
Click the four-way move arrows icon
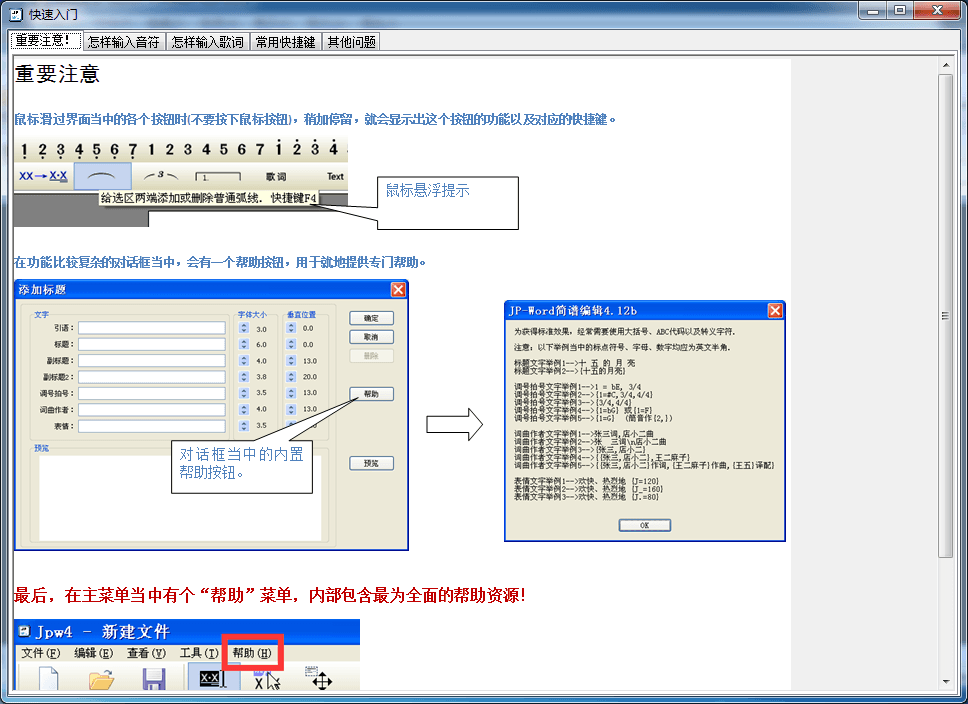pos(322,679)
